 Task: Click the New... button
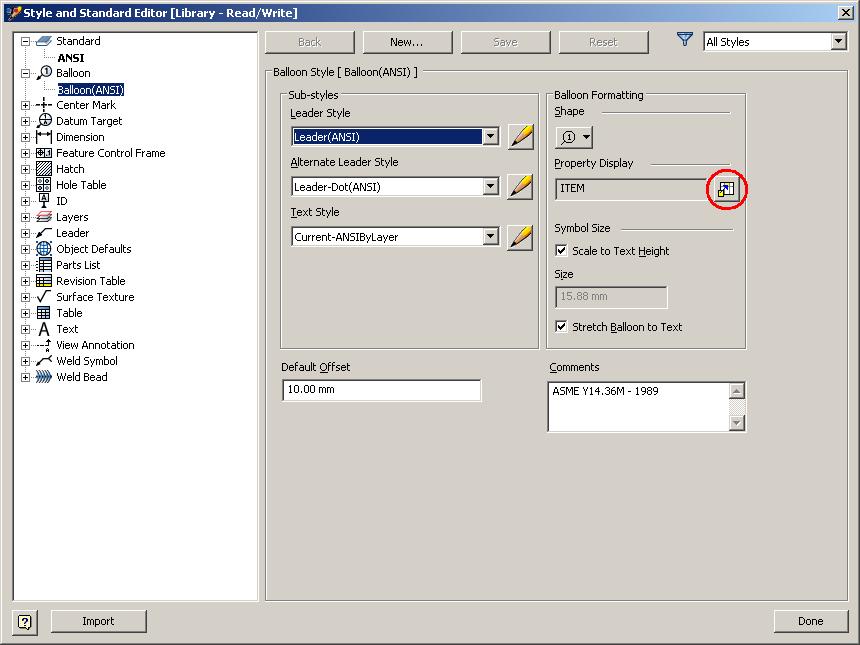pos(407,42)
